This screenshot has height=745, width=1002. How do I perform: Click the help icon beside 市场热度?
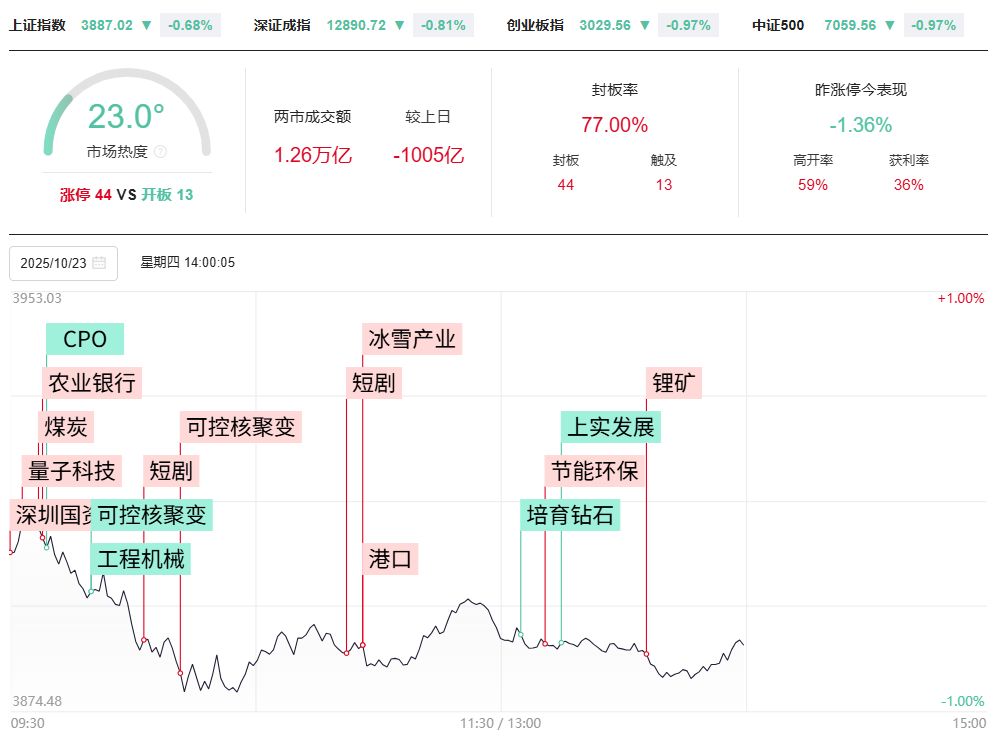tap(161, 152)
